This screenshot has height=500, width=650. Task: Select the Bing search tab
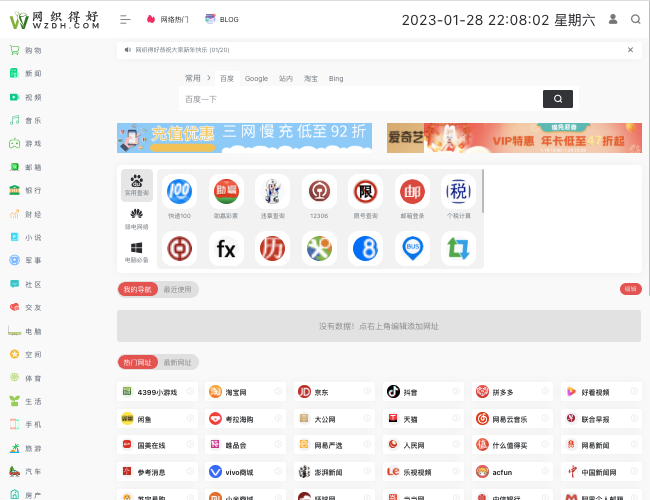tap(336, 78)
